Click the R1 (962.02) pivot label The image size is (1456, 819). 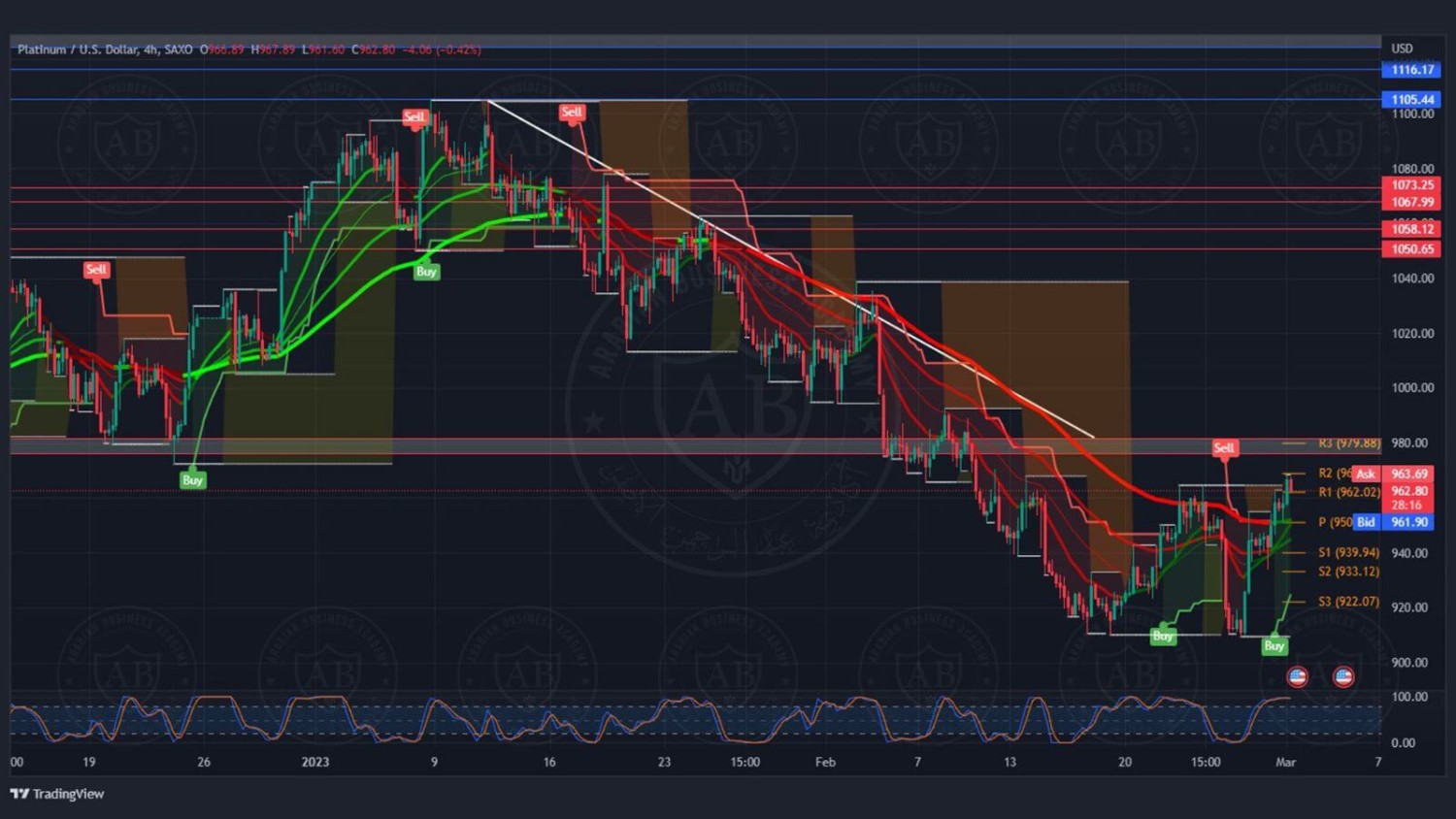point(1349,492)
